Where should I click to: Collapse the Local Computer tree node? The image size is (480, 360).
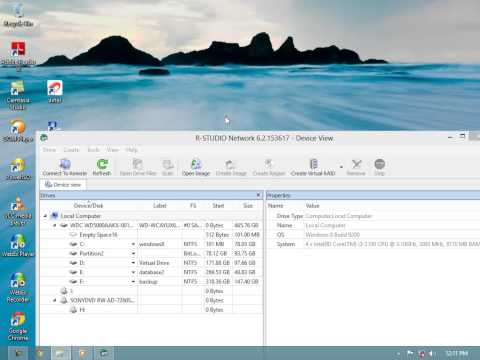click(45, 216)
